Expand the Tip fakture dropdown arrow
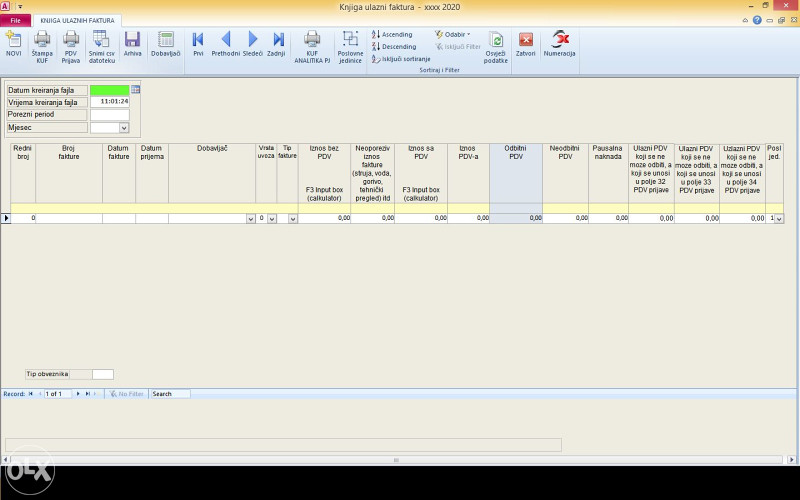This screenshot has height=500, width=800. pos(292,218)
